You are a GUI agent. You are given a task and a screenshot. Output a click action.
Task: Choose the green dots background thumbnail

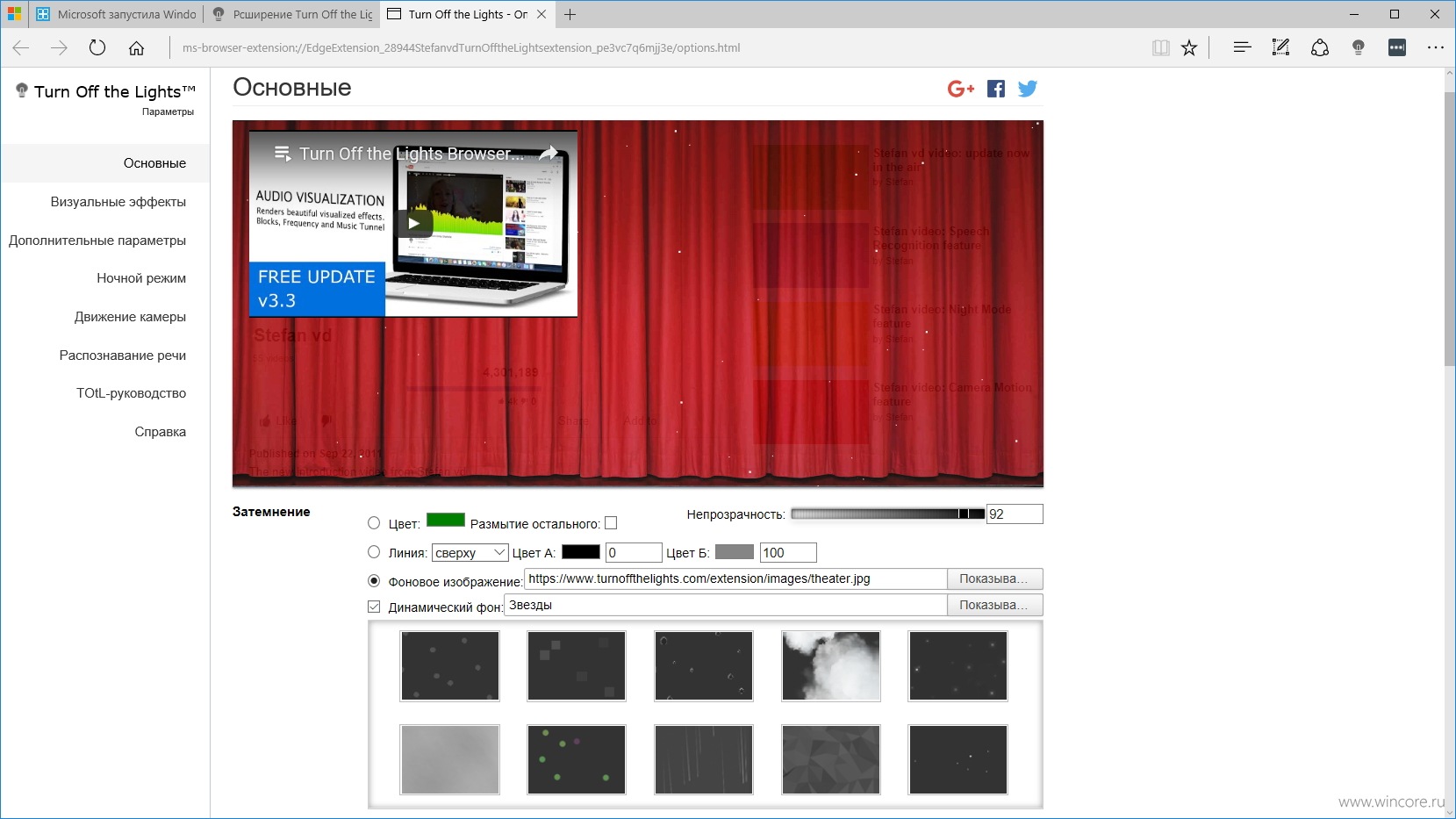(577, 759)
